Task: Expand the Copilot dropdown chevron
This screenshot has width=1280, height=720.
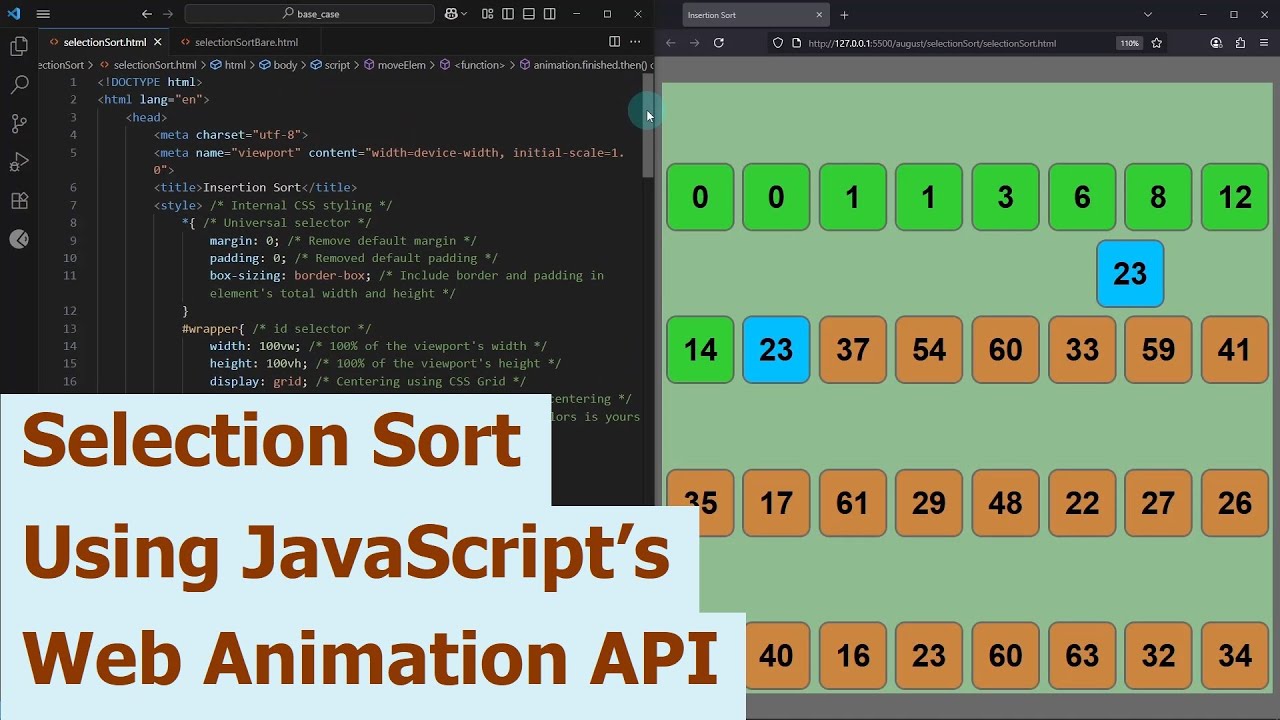Action: (465, 14)
